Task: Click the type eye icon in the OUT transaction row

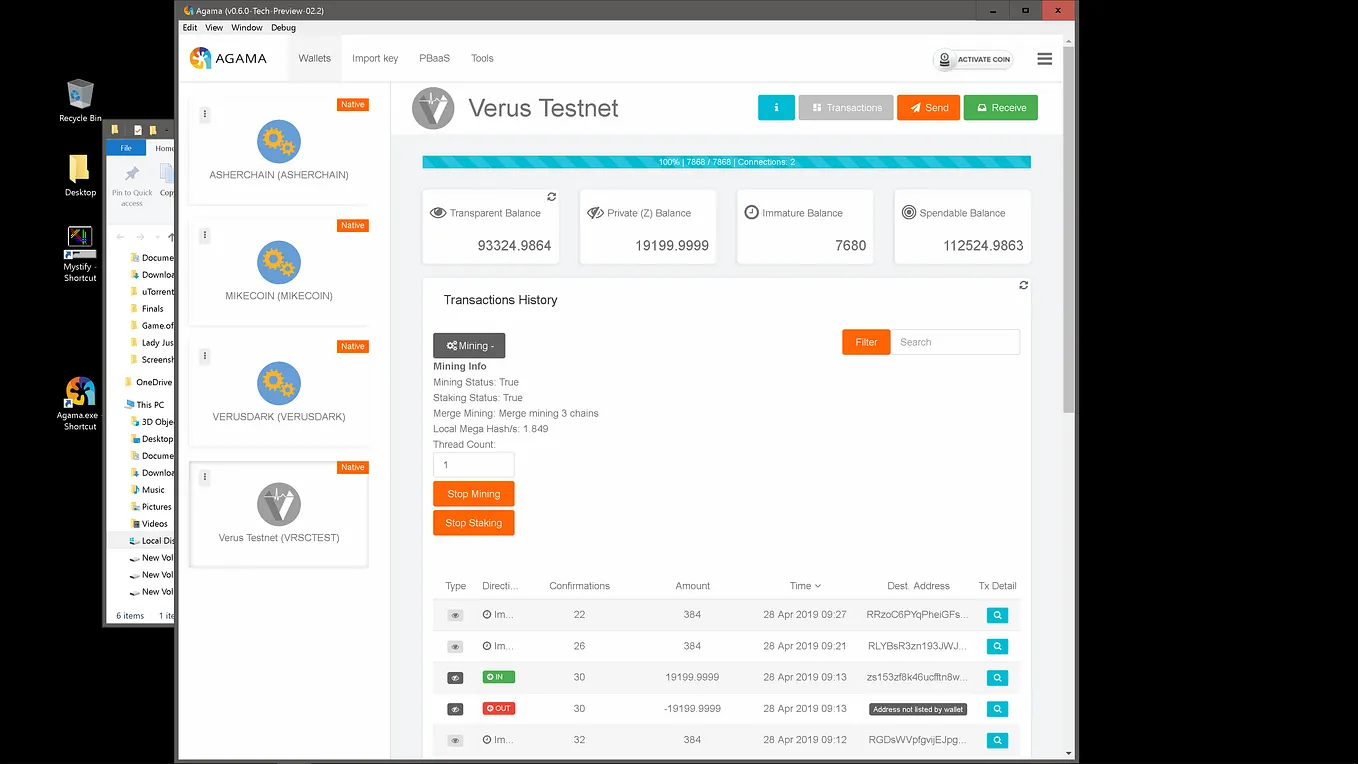Action: (455, 709)
